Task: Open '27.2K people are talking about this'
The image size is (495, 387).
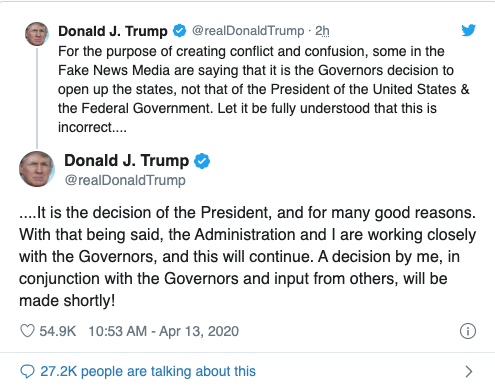Action: pos(148,371)
